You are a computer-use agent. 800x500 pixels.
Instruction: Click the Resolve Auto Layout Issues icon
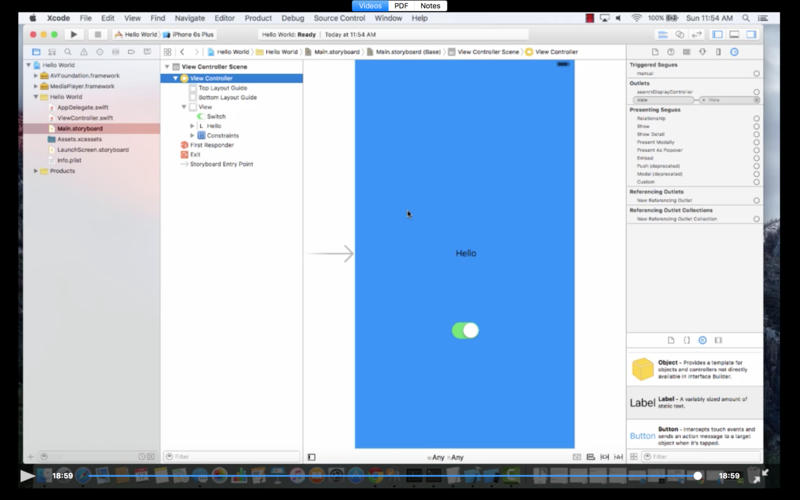618,457
